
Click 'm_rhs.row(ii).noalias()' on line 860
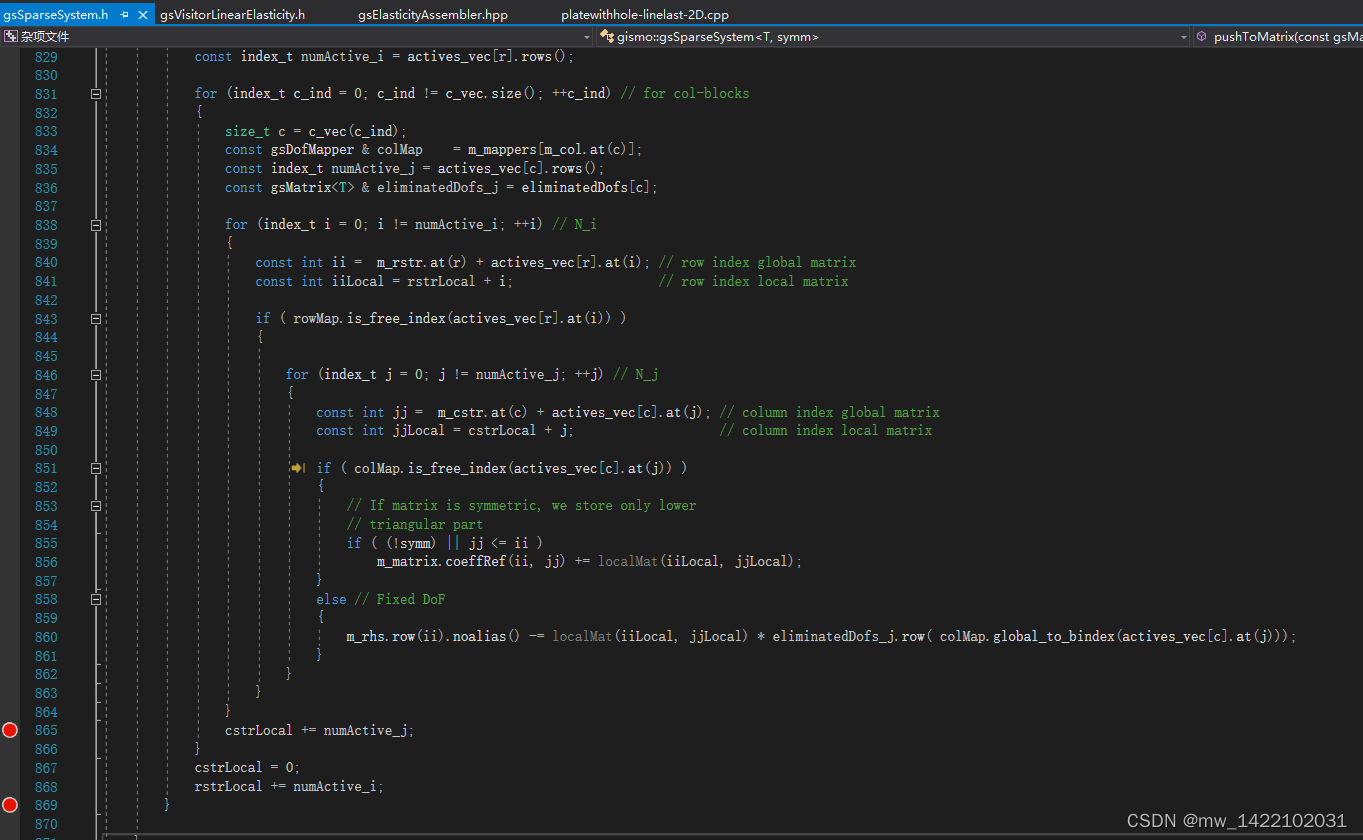click(434, 637)
